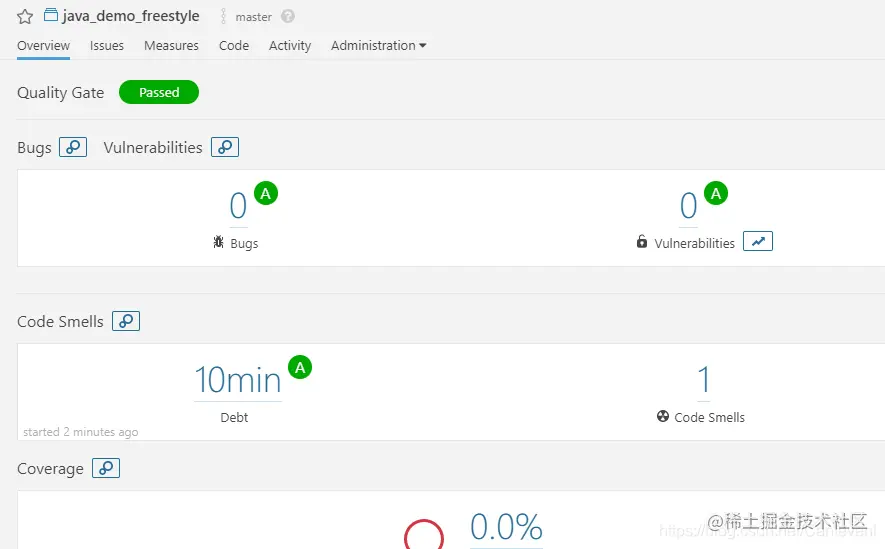Select the 'started 2 minutes ago' text

pos(81,432)
